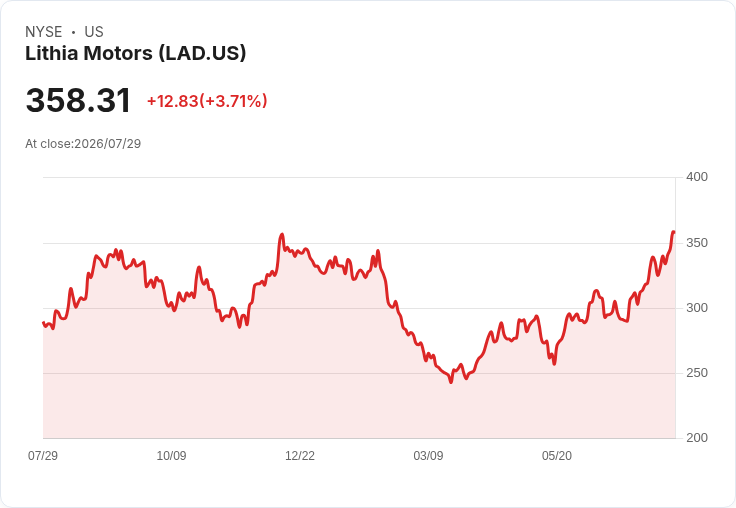Click the 250 y-axis price label
The width and height of the screenshot is (736, 508).
[x=697, y=373]
